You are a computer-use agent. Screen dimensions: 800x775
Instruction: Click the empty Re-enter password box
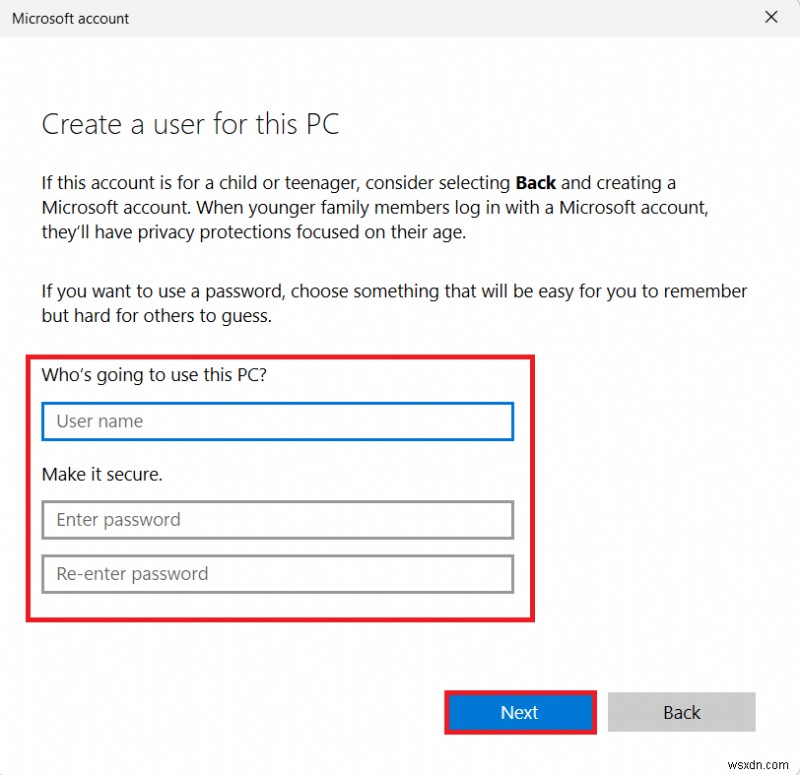pos(277,574)
